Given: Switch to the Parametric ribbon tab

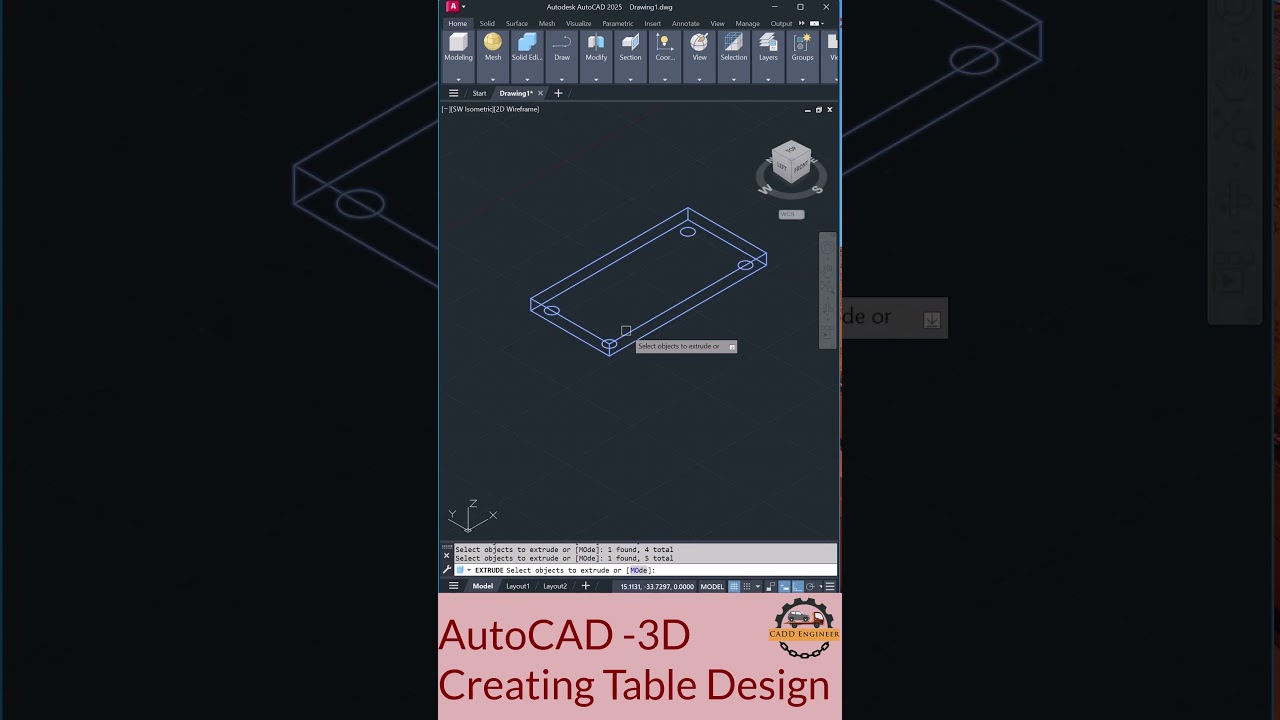Looking at the screenshot, I should coord(618,23).
